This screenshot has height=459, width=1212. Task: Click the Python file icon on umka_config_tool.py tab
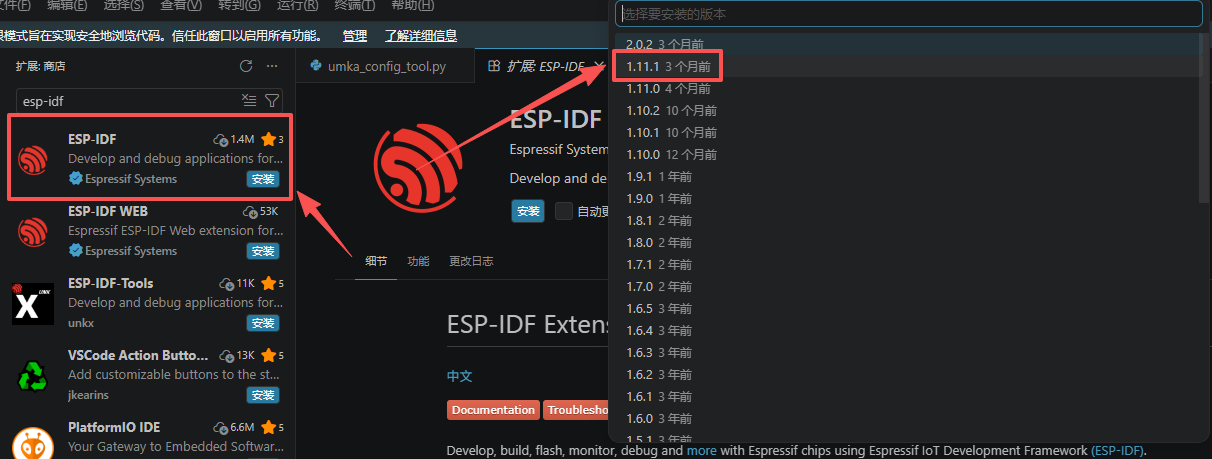[317, 66]
